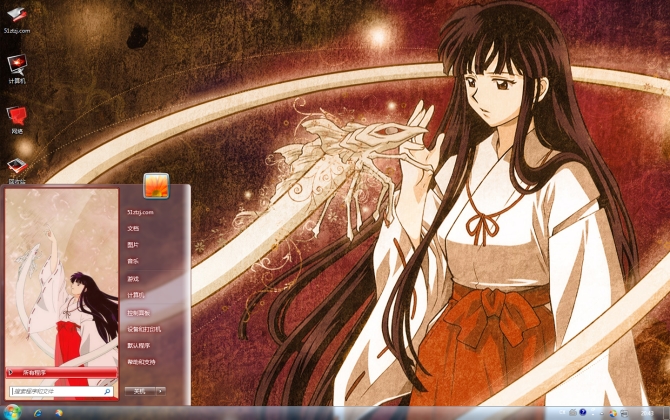Click the user account flower picture
The height and width of the screenshot is (420, 670).
click(156, 186)
